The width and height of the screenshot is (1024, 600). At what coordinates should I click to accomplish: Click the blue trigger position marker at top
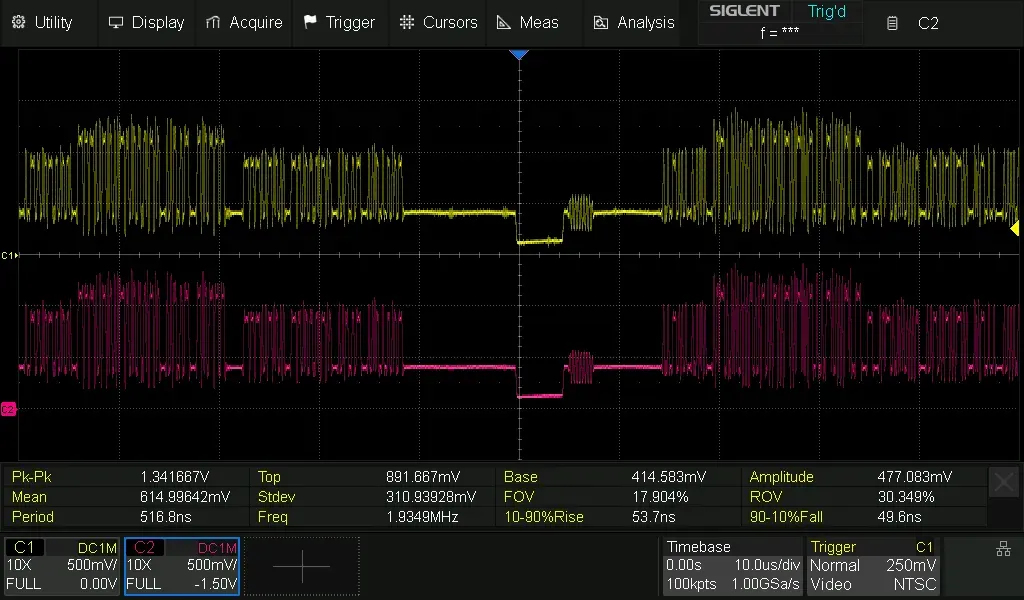pos(518,54)
